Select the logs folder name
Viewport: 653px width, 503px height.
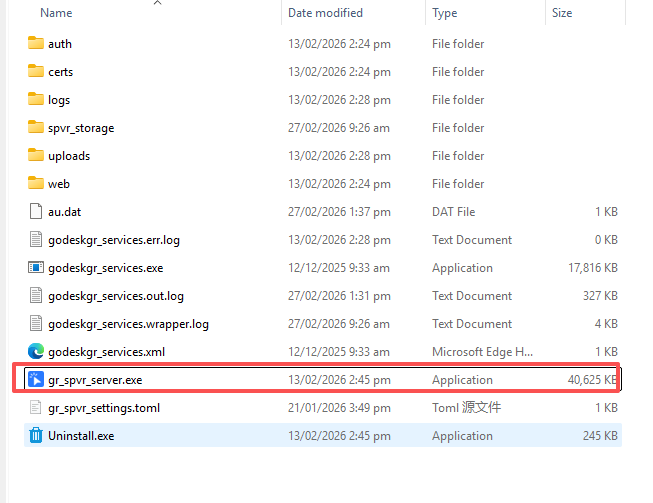coord(59,100)
